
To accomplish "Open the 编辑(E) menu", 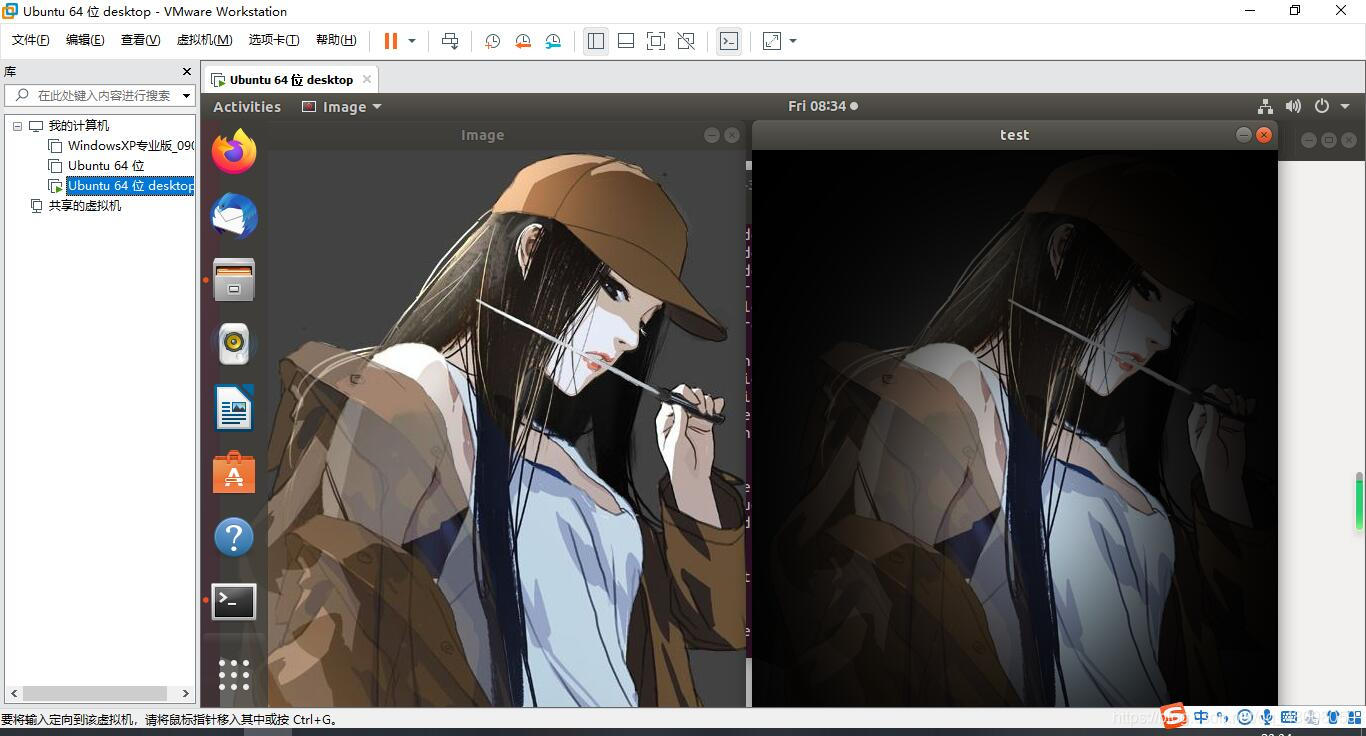I will point(85,40).
